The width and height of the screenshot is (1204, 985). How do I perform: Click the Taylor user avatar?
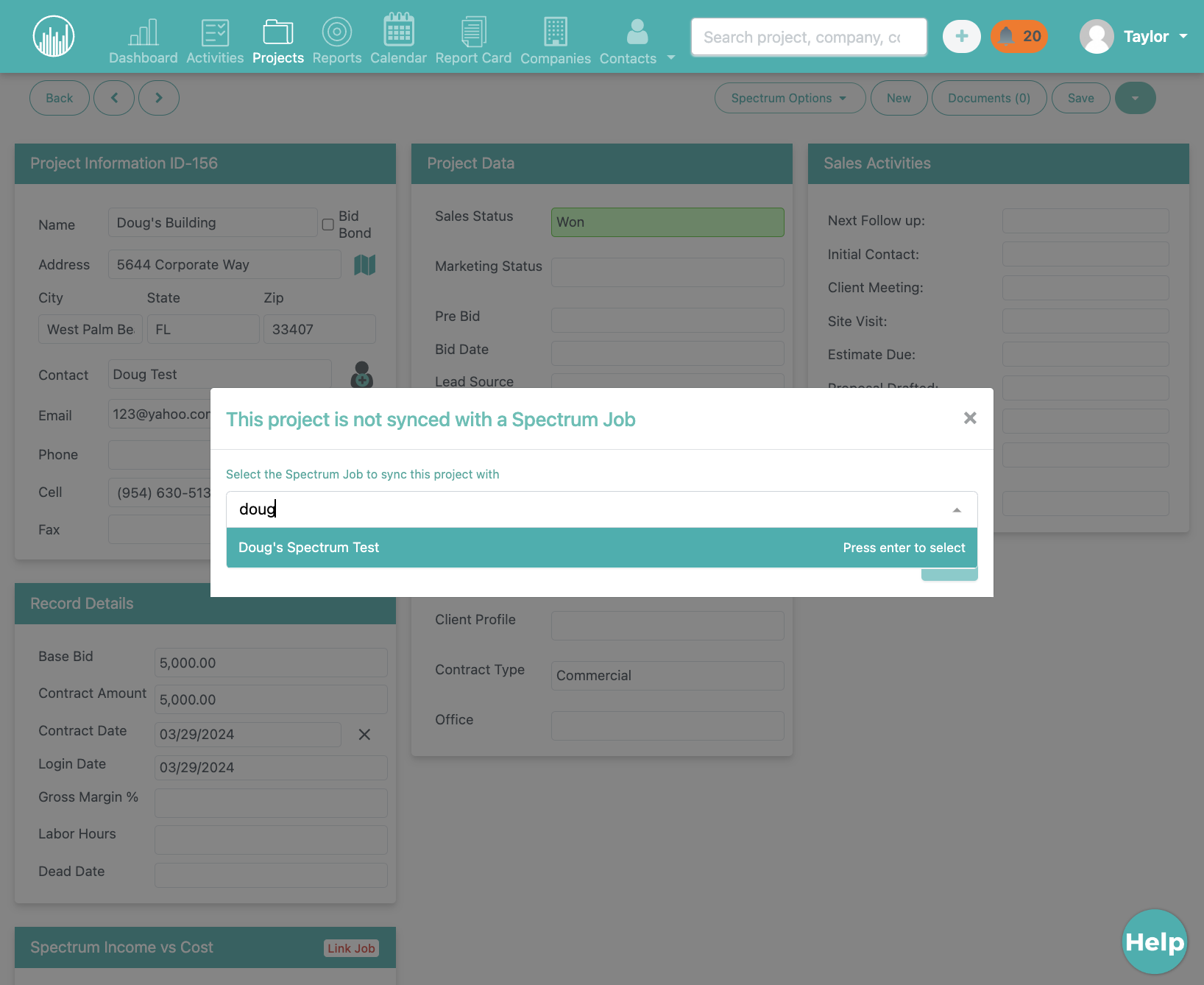1097,36
